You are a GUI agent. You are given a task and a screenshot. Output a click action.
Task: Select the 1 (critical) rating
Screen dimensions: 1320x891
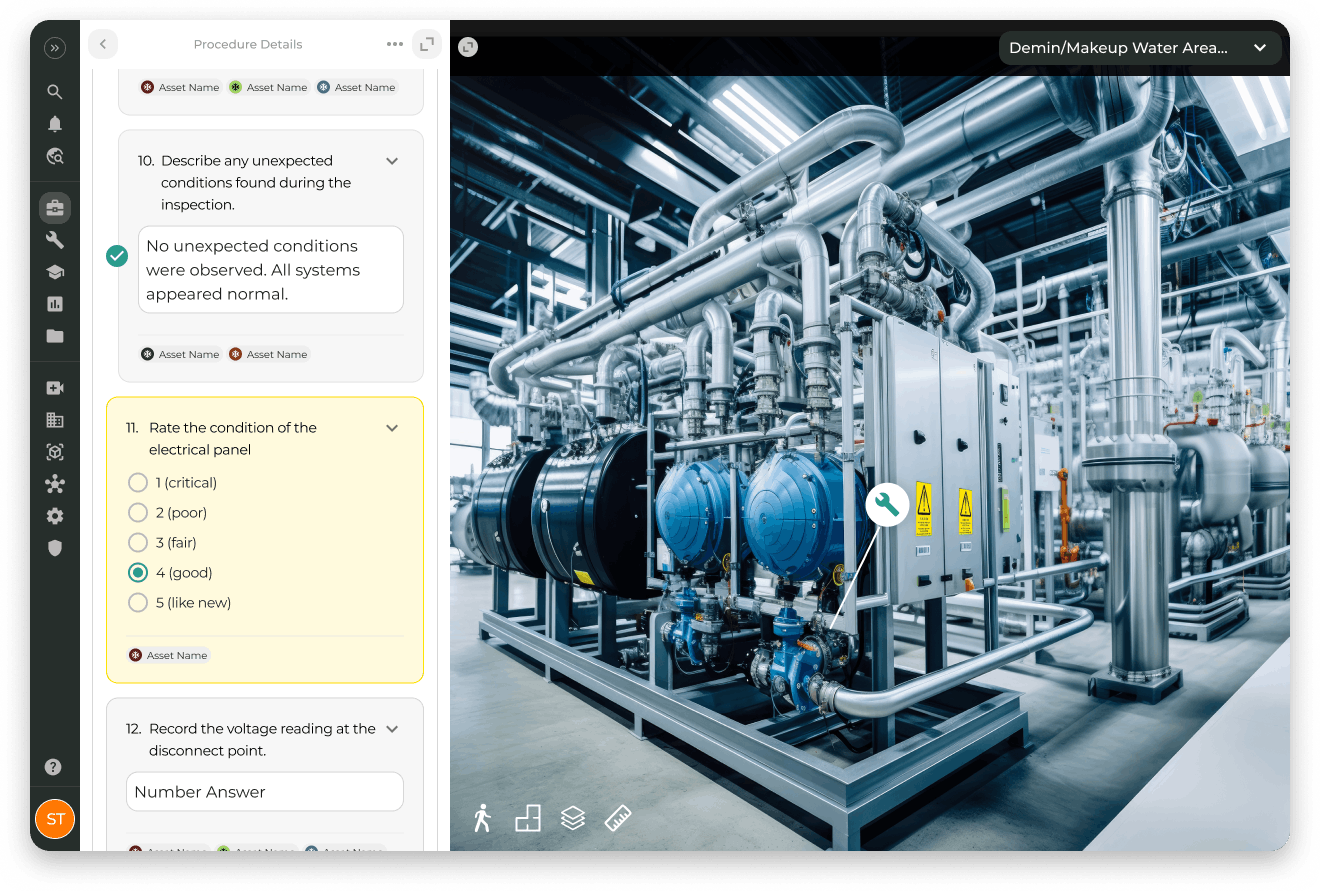tap(138, 483)
